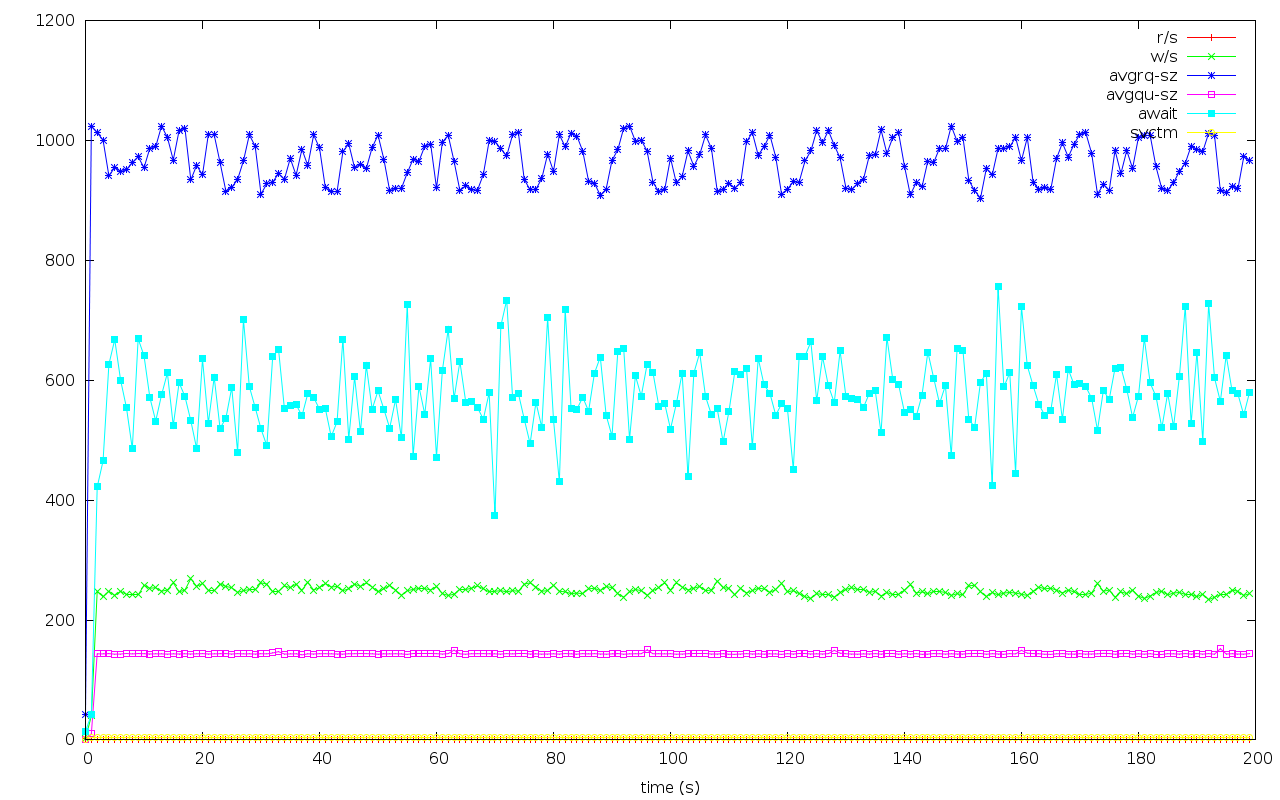The height and width of the screenshot is (800, 1280).
Task: Click the 200 x-axis tick label
Action: tap(1256, 759)
